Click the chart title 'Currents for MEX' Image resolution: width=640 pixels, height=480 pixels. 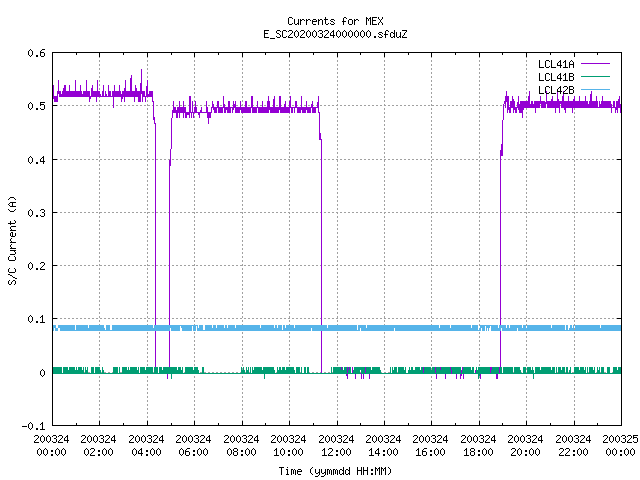point(335,21)
